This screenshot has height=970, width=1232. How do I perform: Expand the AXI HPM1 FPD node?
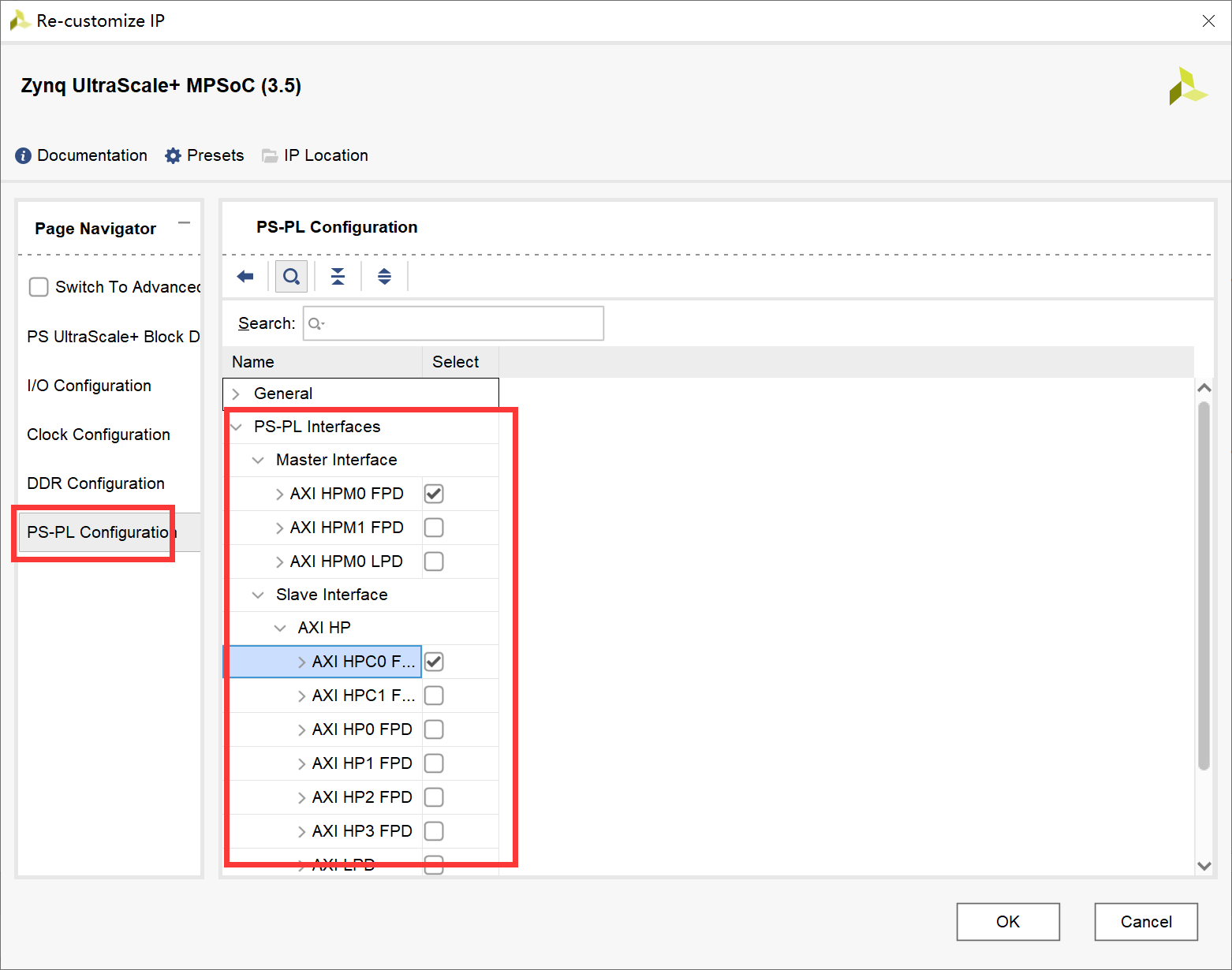point(279,528)
